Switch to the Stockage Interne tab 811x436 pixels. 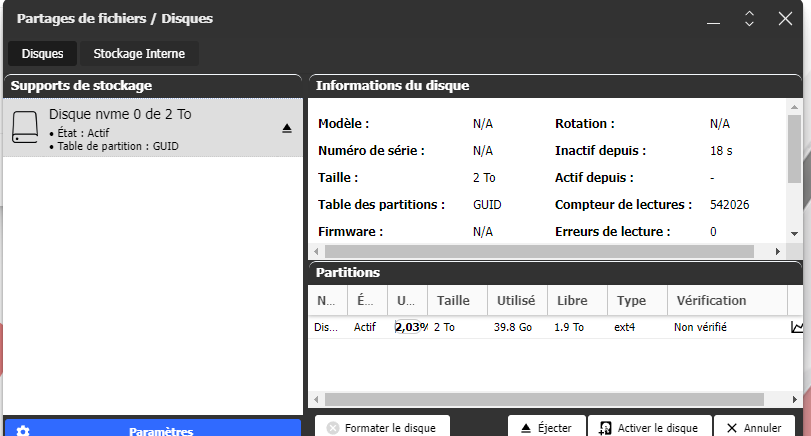(139, 54)
